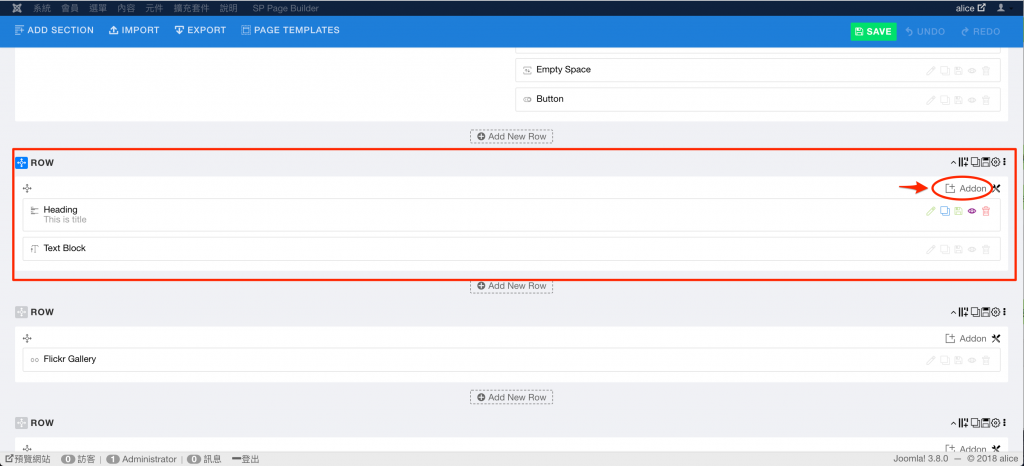Click the green edit pencil on Heading addon
1024x466 pixels.
click(931, 211)
